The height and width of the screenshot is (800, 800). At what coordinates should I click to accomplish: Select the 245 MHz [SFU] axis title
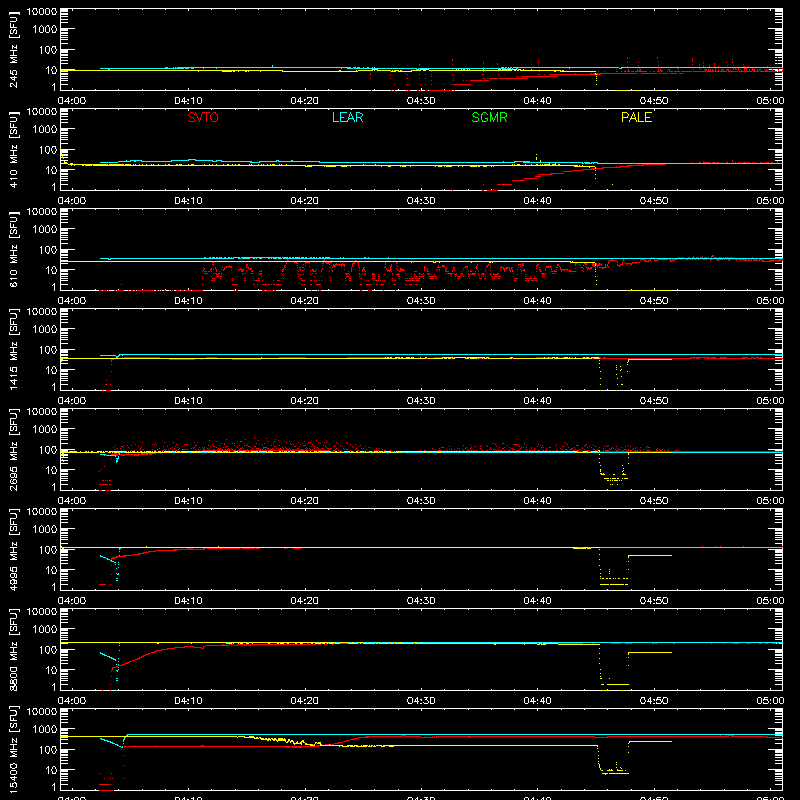click(x=14, y=49)
